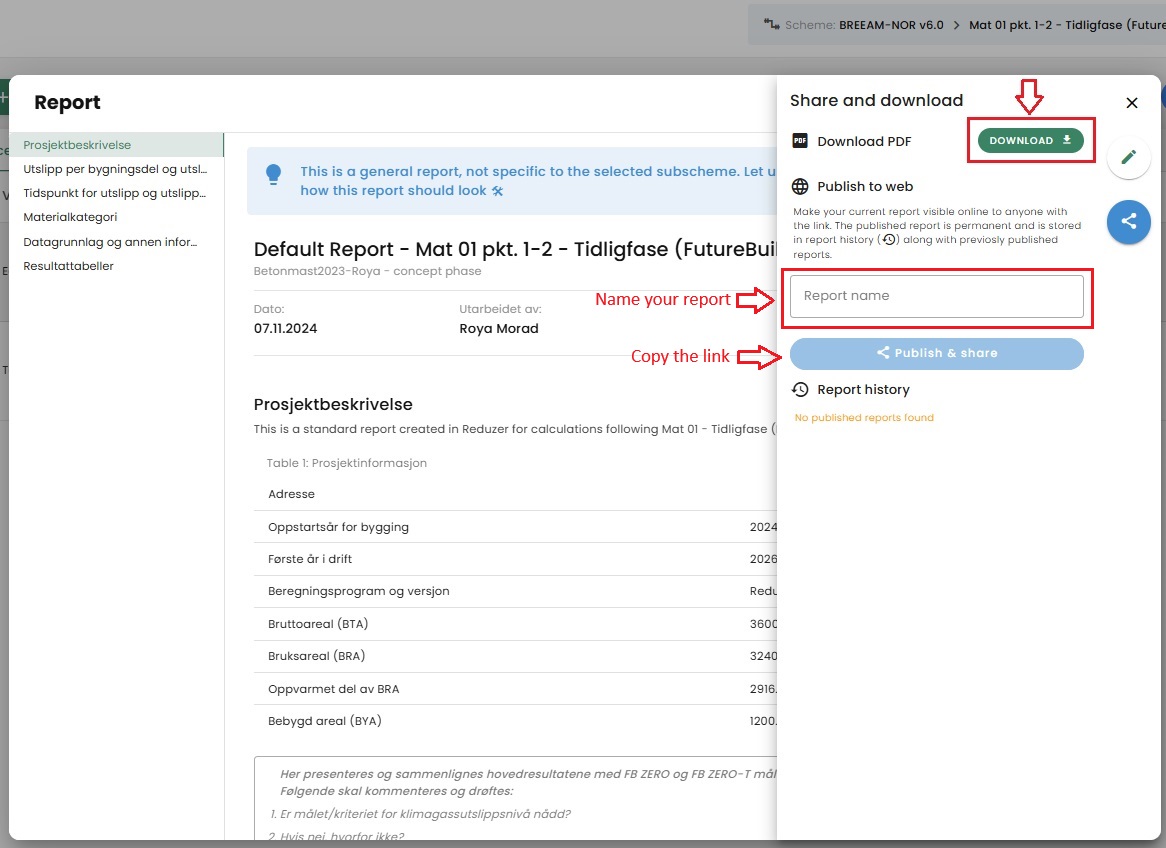Click the green pencil edit icon

(1129, 157)
